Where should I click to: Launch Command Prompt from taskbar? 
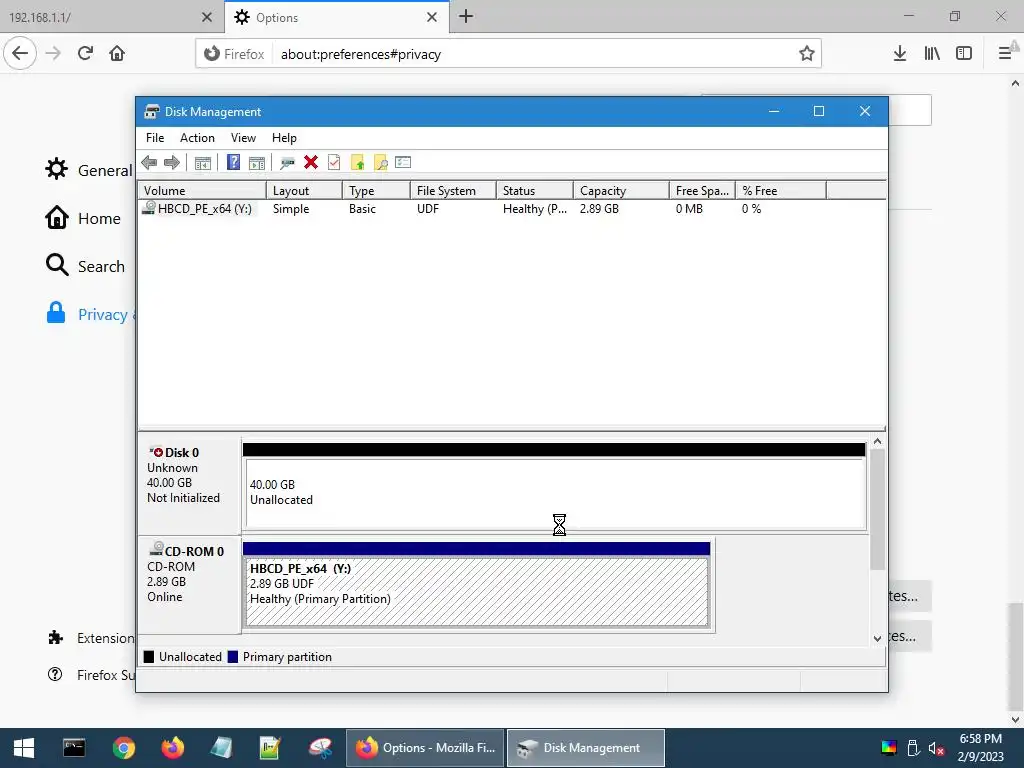tap(74, 748)
